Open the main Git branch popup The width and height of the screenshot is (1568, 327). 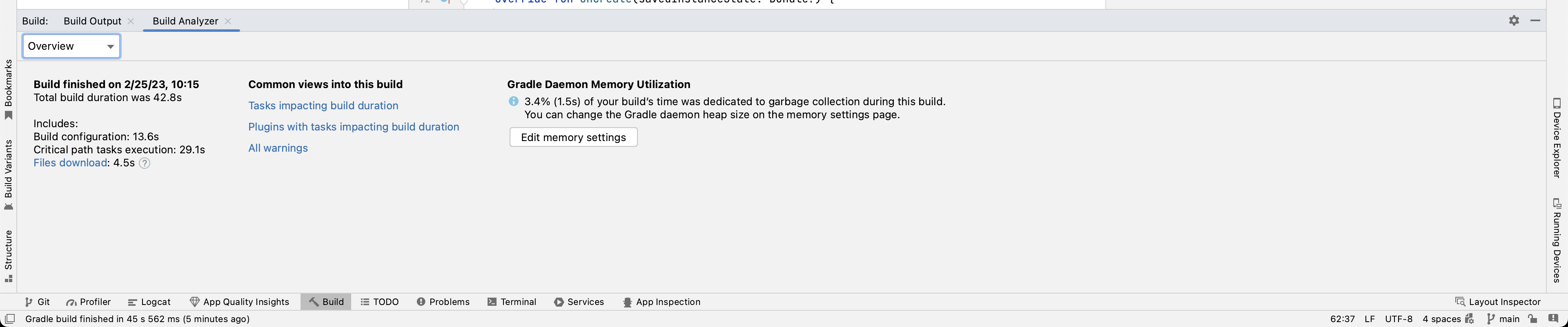click(x=1503, y=318)
